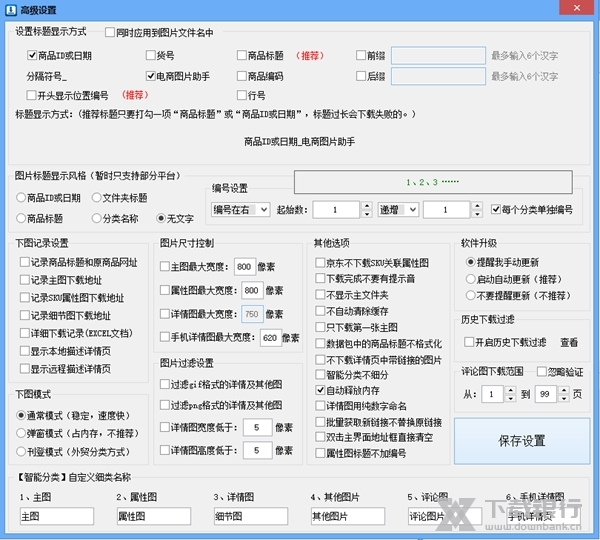Decrease 起始数 with down arrow
Viewport: 600px width, 540px height.
point(367,214)
